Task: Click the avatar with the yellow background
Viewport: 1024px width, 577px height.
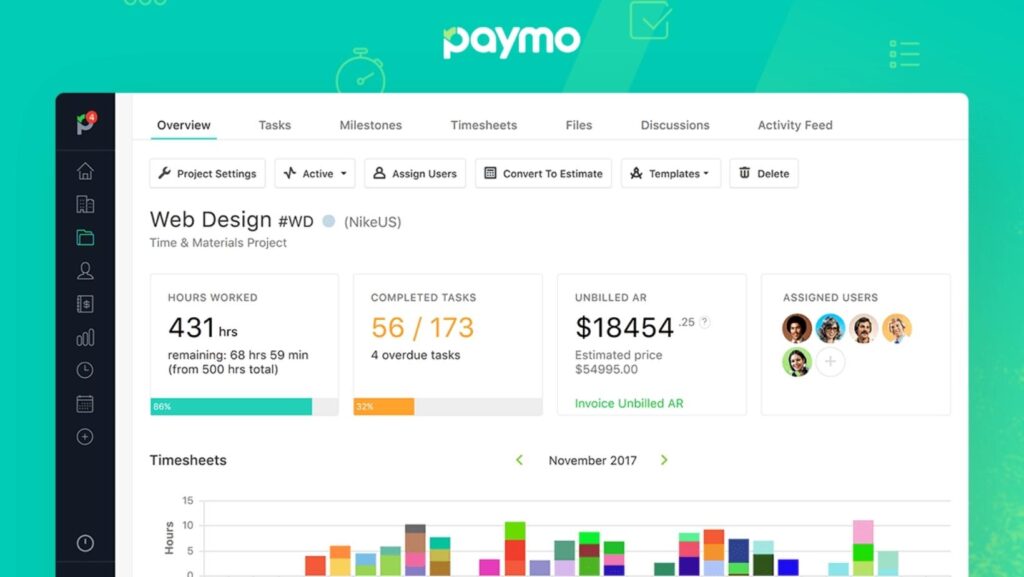Action: tap(897, 328)
